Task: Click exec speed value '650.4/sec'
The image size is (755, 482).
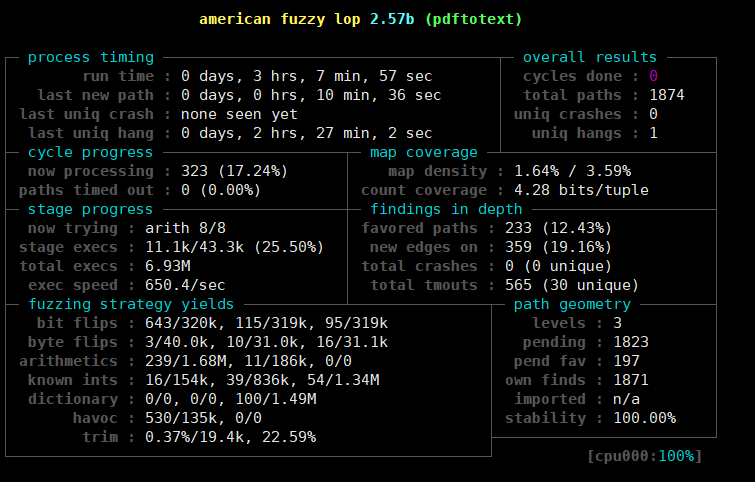Action: [x=185, y=285]
